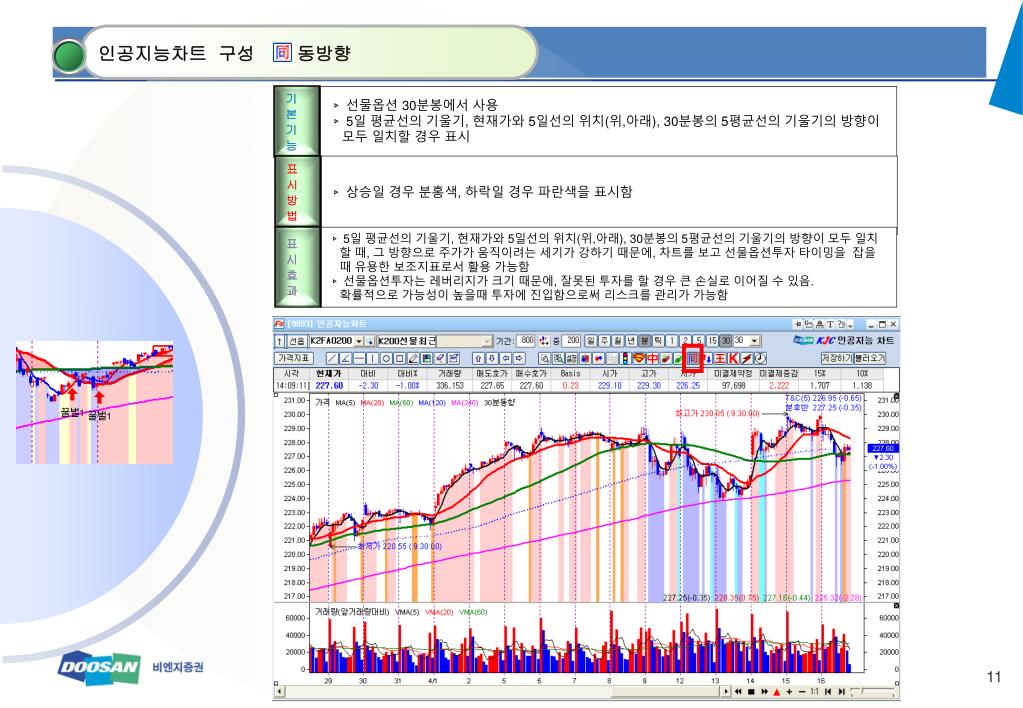Toggle the 15 minute interval button
1023x708 pixels.
coord(712,341)
